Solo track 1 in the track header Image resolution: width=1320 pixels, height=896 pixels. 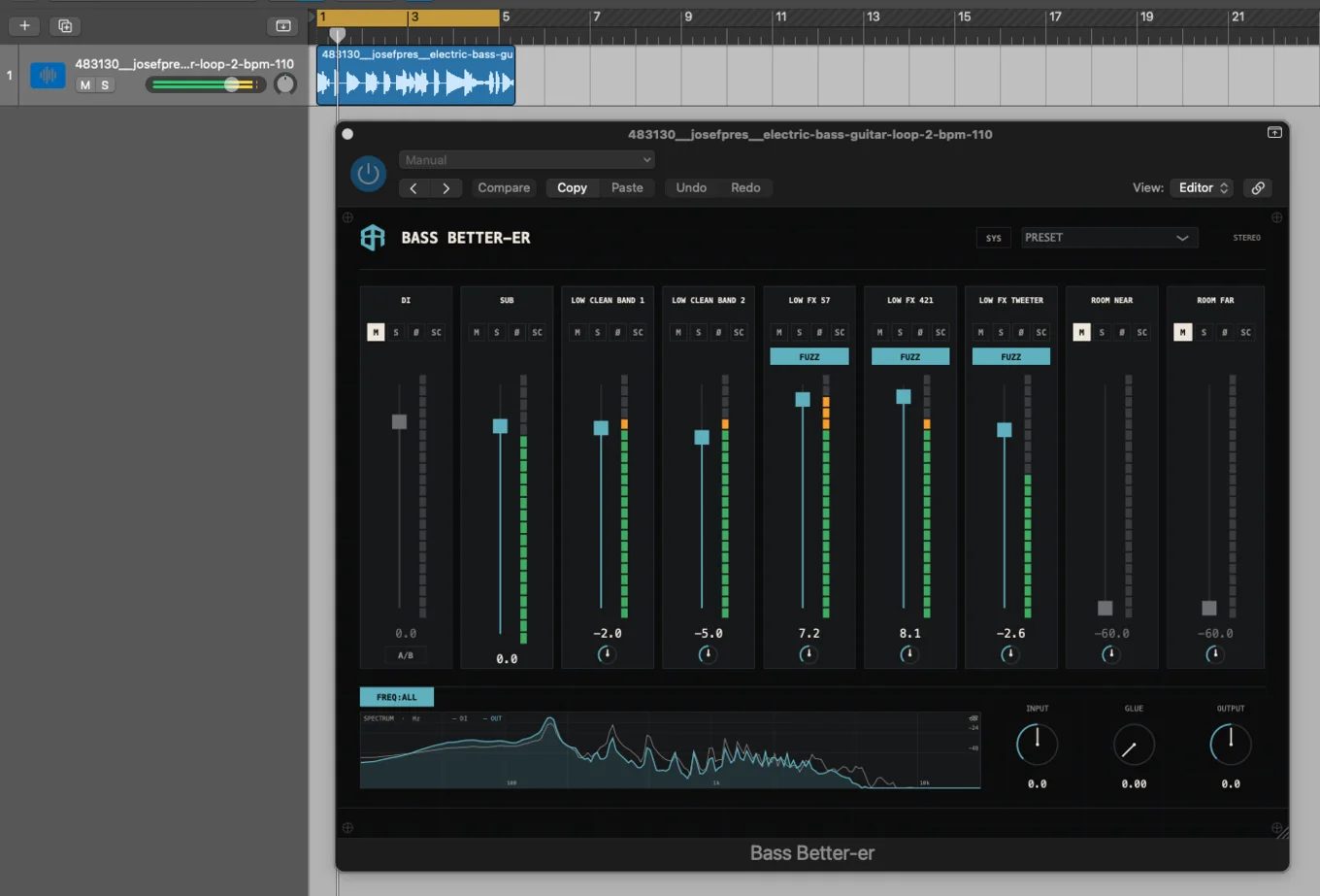[x=105, y=85]
